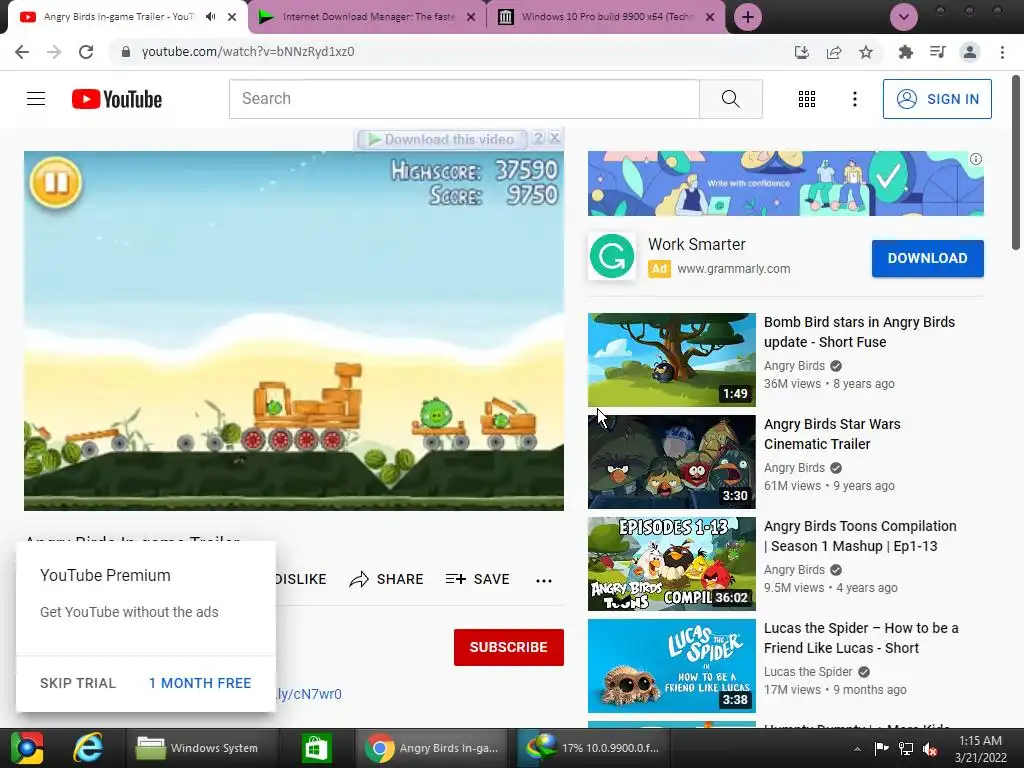The height and width of the screenshot is (768, 1024).
Task: Open Lucas the Spider video title
Action: tap(861, 637)
